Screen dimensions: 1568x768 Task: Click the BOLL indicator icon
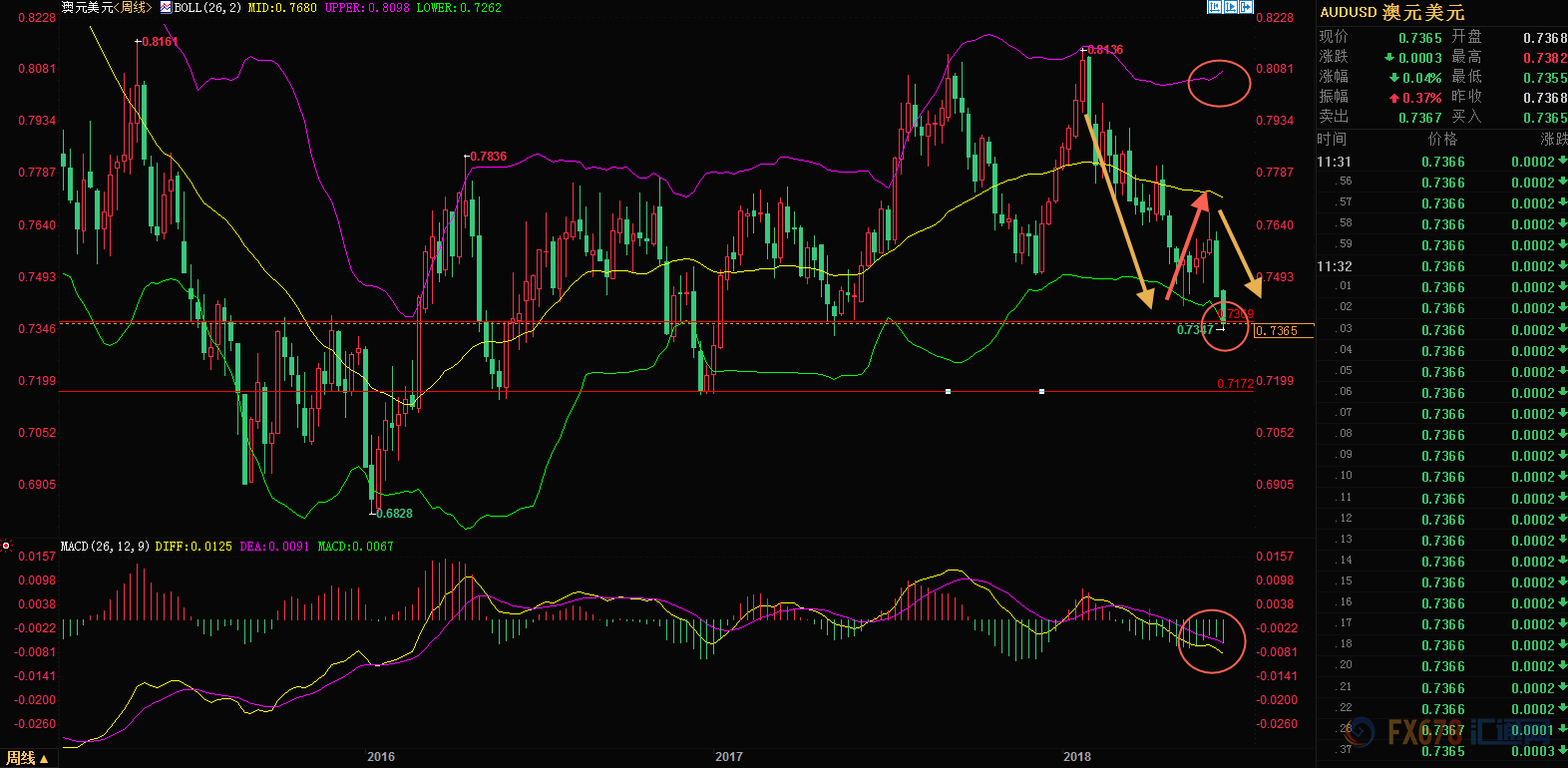tap(166, 7)
